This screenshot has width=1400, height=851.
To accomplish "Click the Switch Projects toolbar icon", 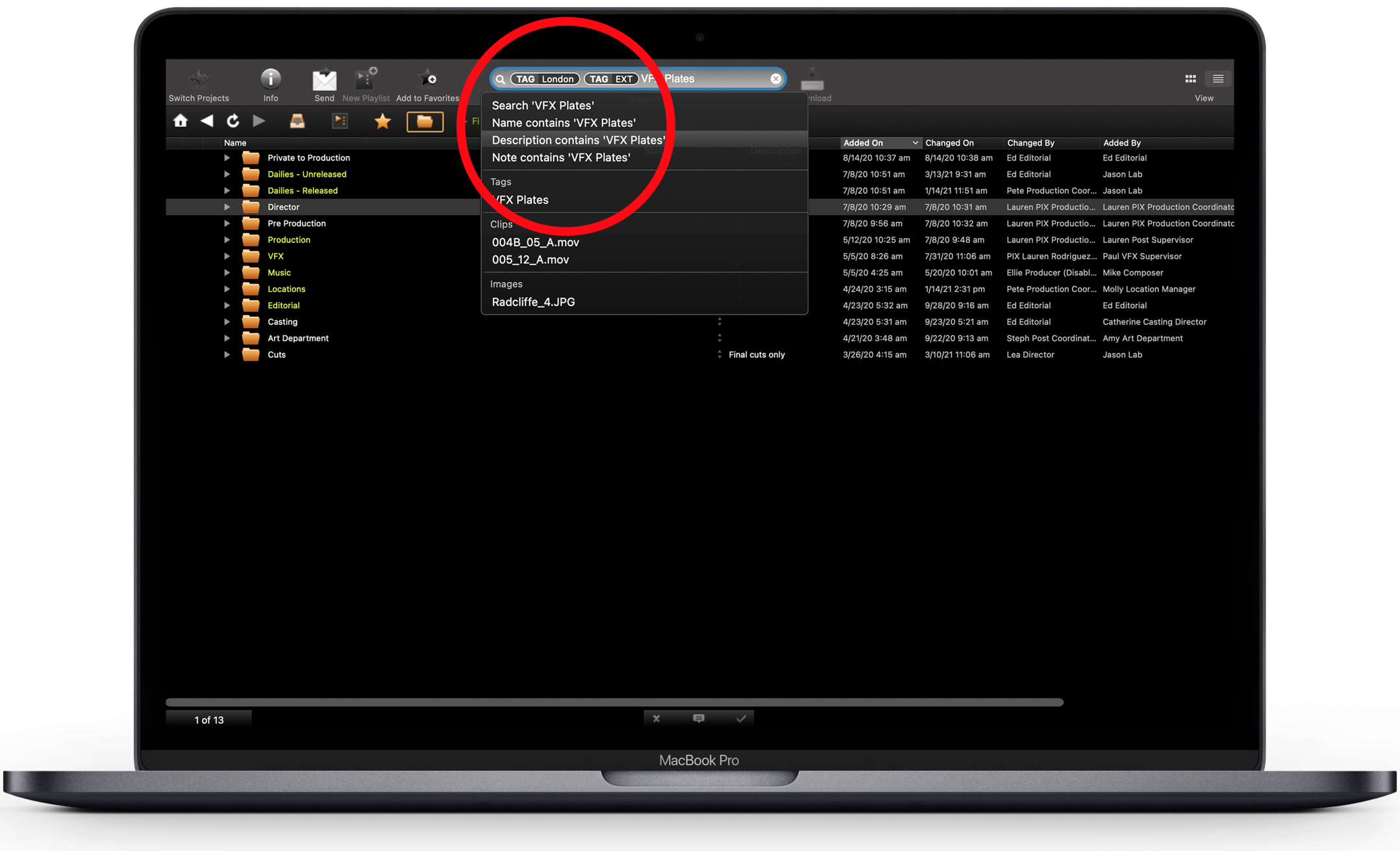I will (x=199, y=79).
